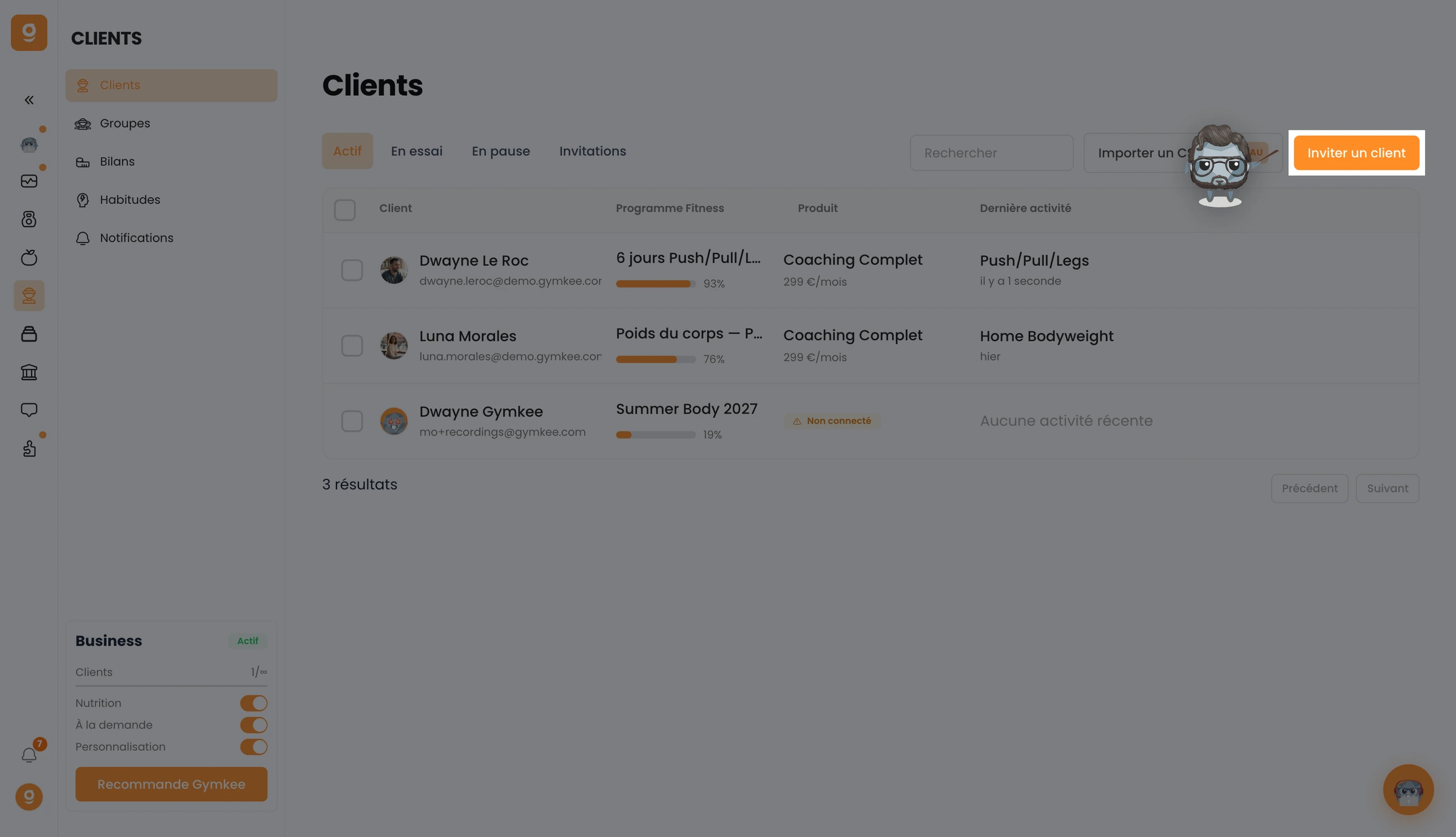Viewport: 1456px width, 837px height.
Task: Click mo+recordings@gymkee.com email
Action: (502, 432)
